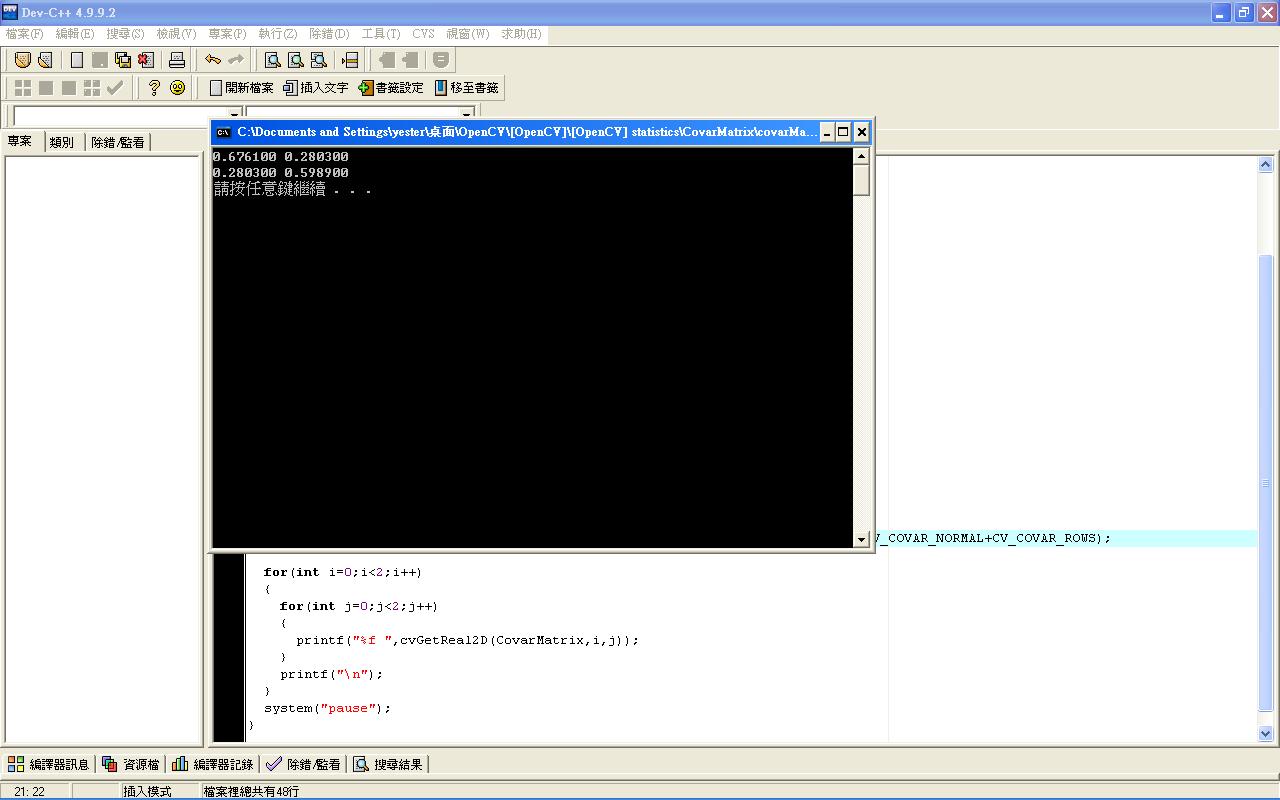The image size is (1280, 800).
Task: Open Replace using the second magnifier icon
Action: tap(295, 60)
